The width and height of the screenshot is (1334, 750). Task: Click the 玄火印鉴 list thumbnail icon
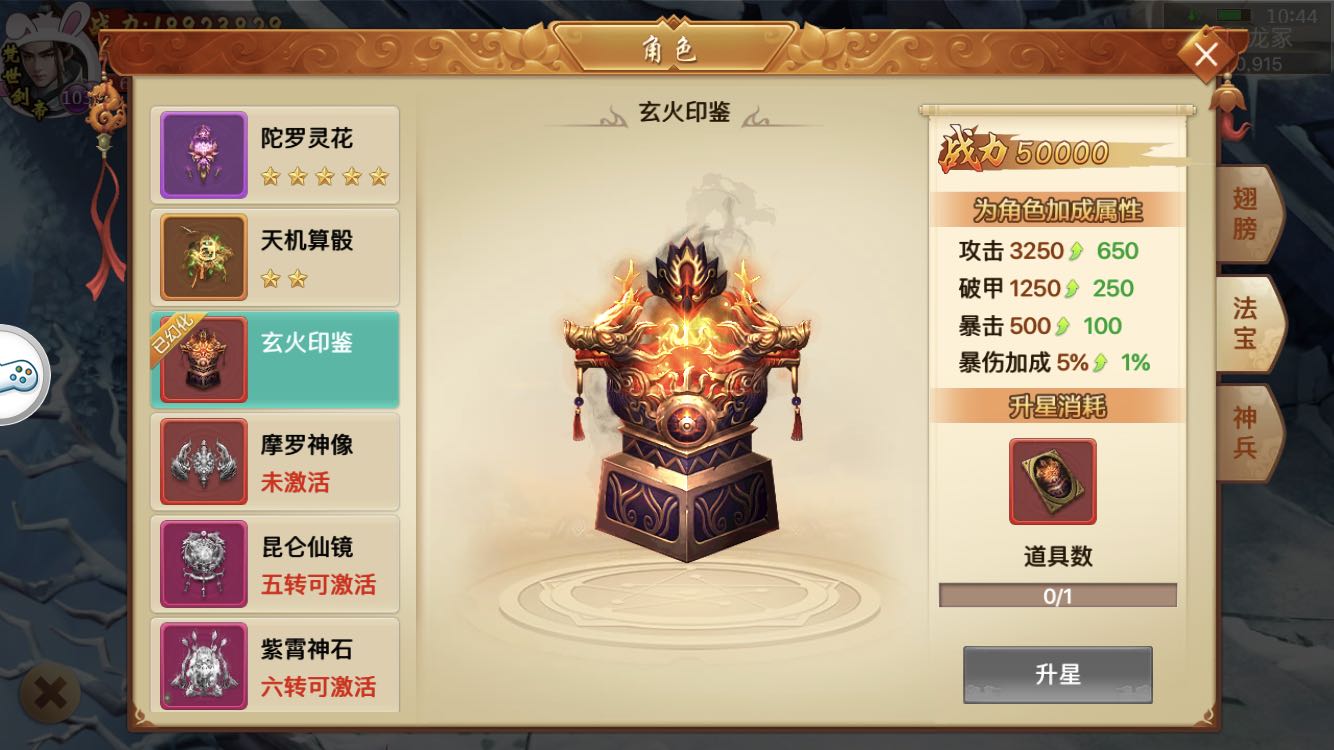[x=204, y=360]
